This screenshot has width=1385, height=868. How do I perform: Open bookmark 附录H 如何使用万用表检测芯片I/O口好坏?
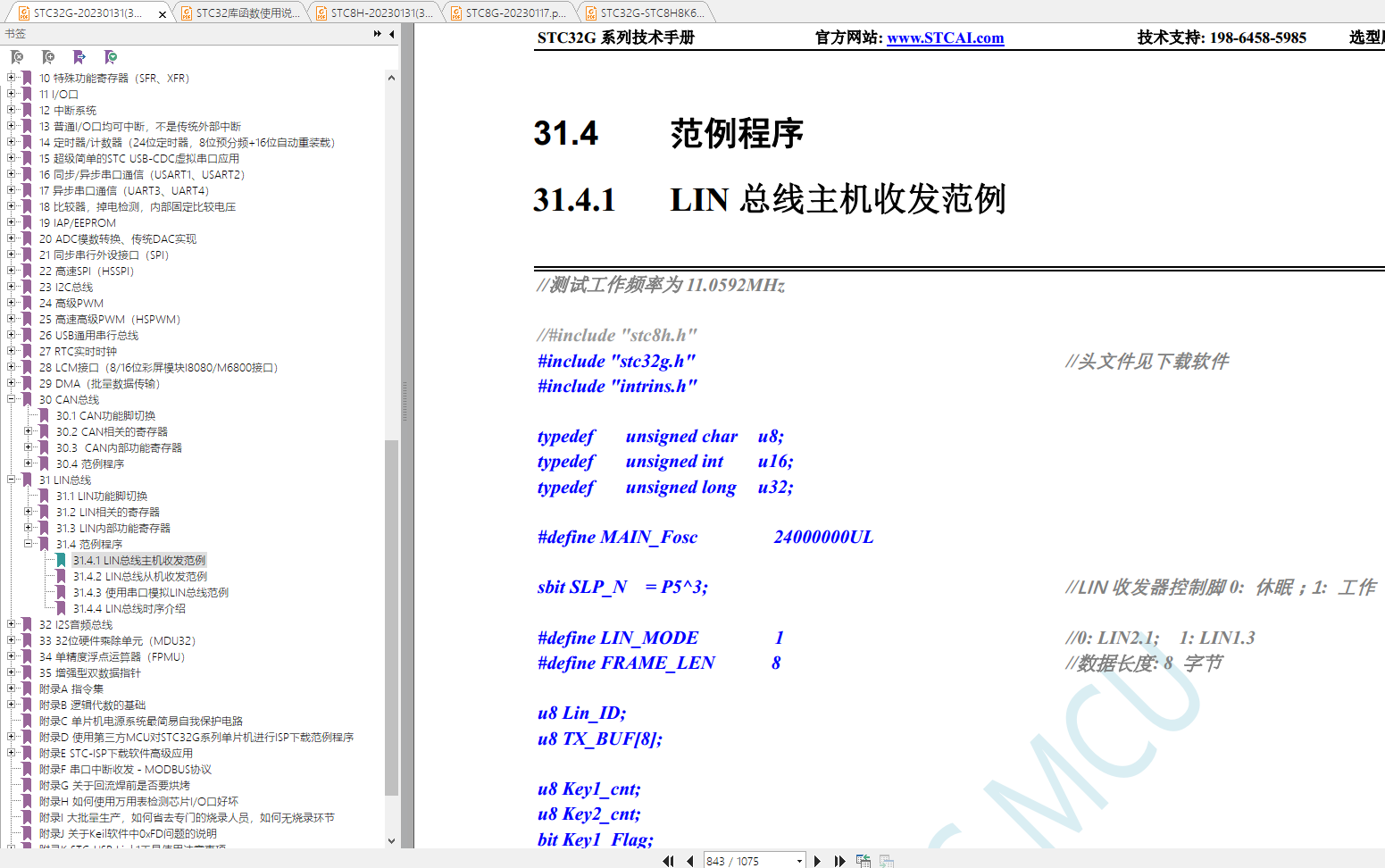(138, 801)
